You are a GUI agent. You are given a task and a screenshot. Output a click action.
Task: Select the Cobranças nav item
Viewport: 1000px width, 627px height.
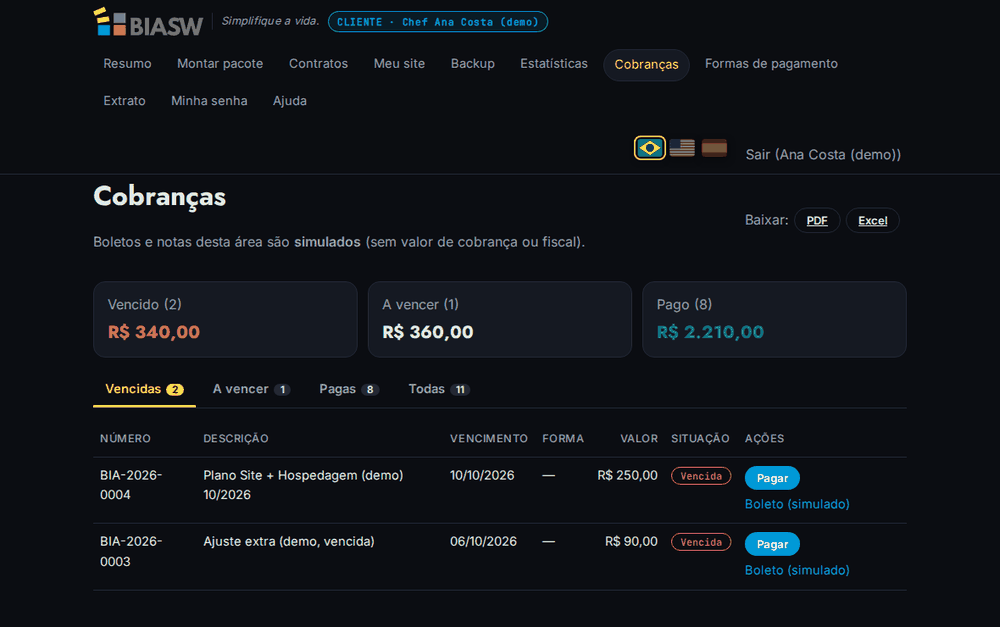click(646, 65)
